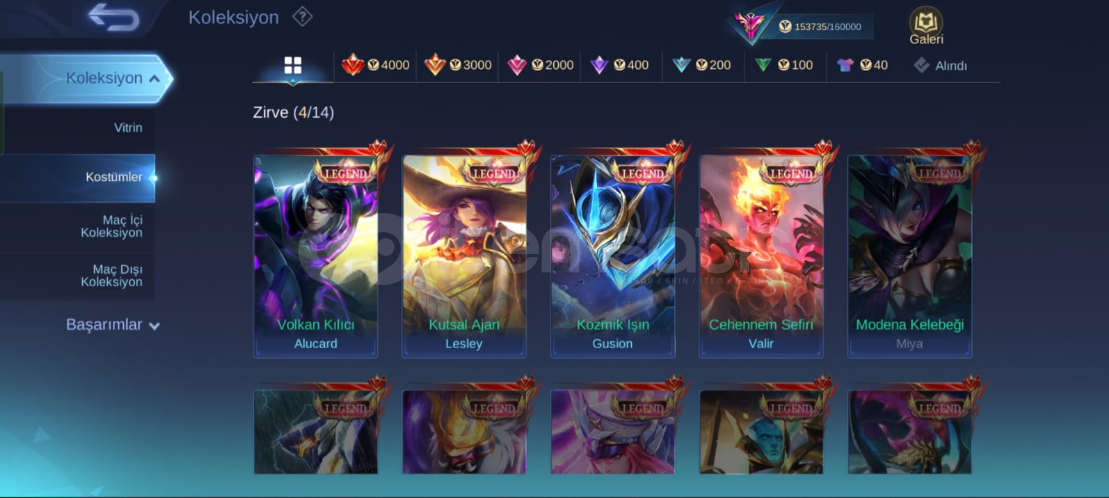The height and width of the screenshot is (498, 1109).
Task: Filter by the shirt 40-point tier
Action: click(x=862, y=65)
